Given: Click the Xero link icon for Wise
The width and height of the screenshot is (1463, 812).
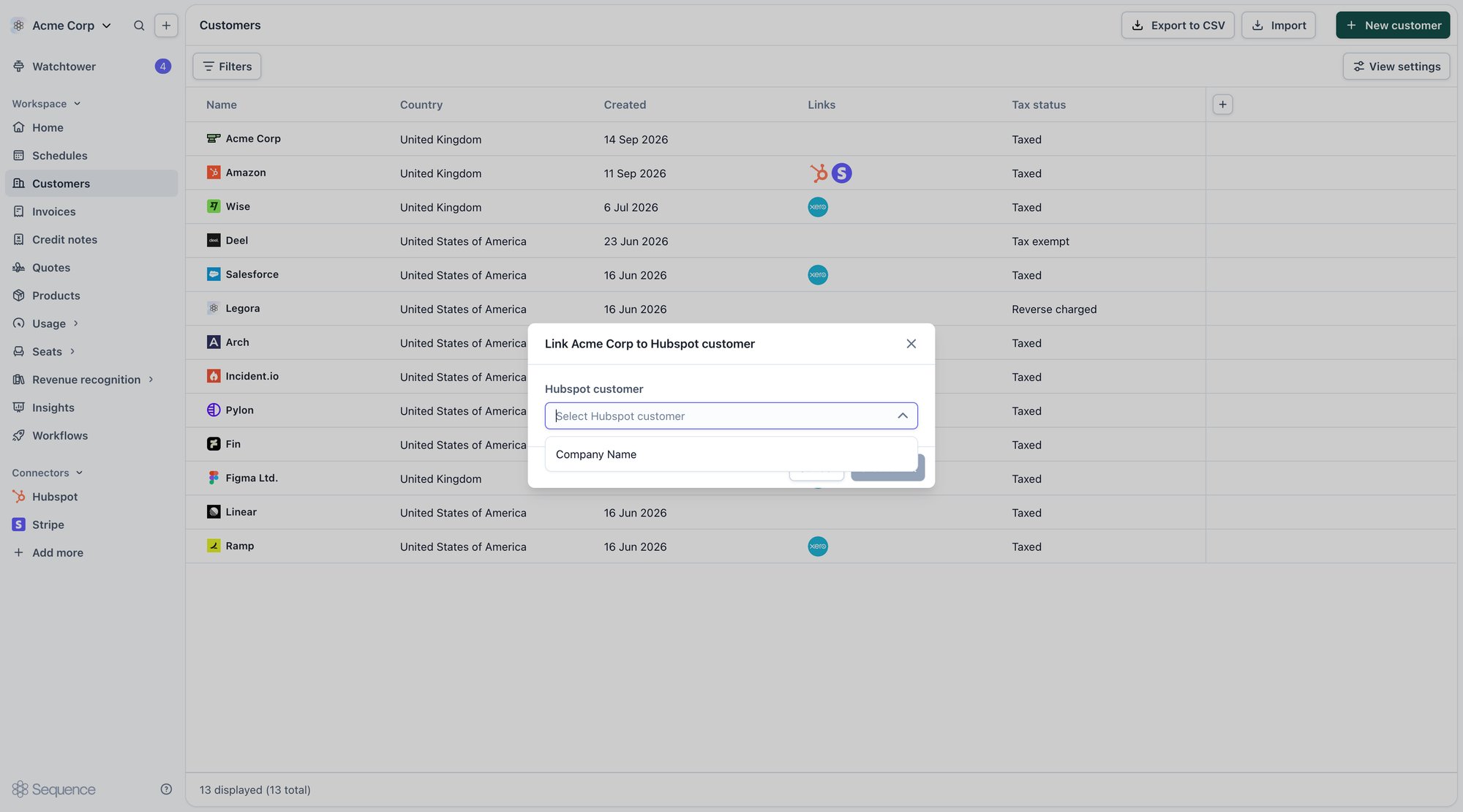Looking at the screenshot, I should (x=818, y=208).
